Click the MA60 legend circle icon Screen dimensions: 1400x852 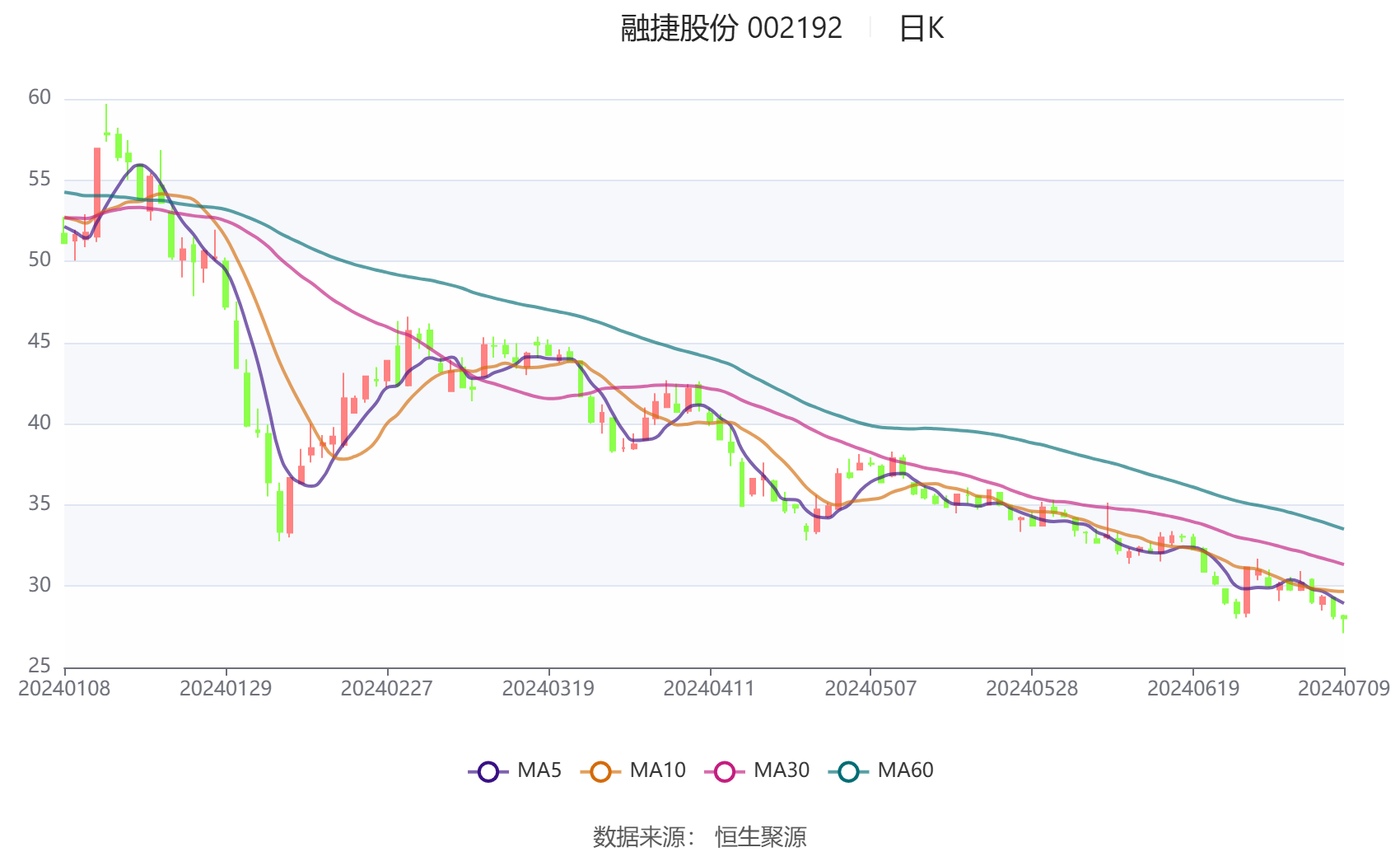(x=849, y=770)
